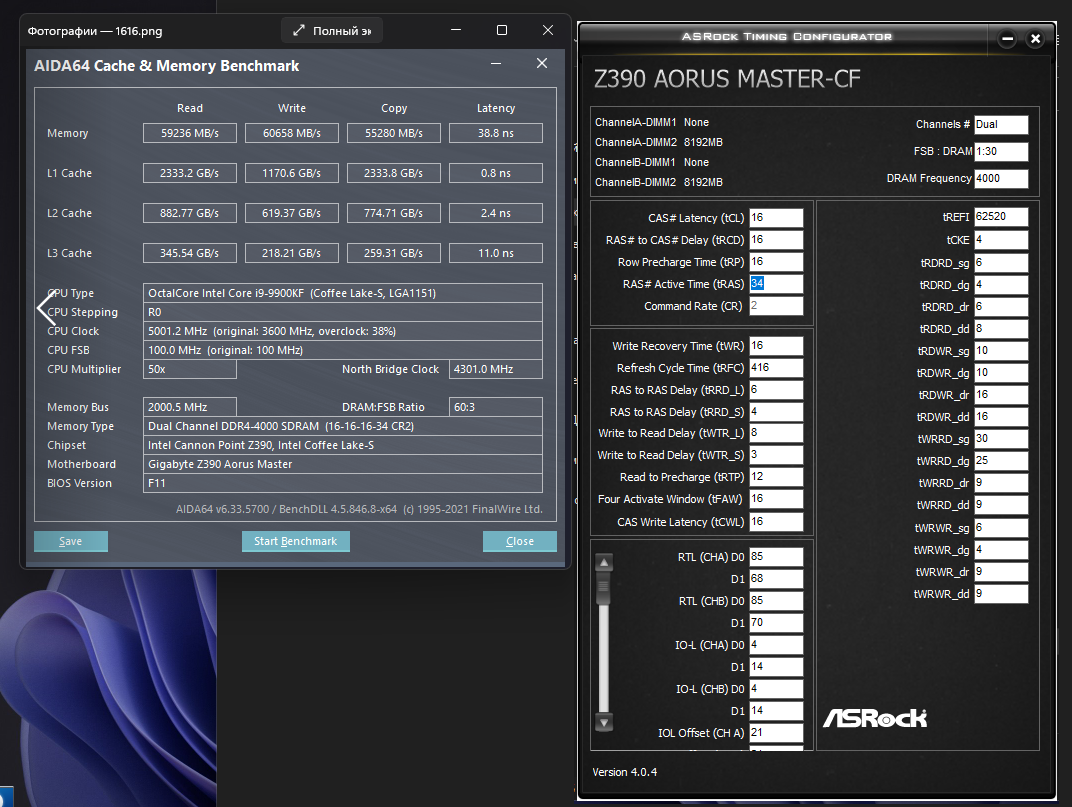
Task: Click the Refresh Cycle Time (tRFC) field
Action: tap(776, 367)
